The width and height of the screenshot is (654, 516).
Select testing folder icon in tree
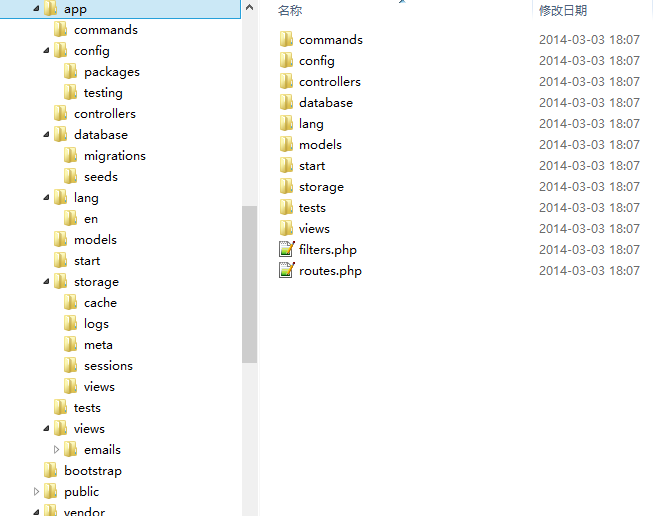point(70,92)
